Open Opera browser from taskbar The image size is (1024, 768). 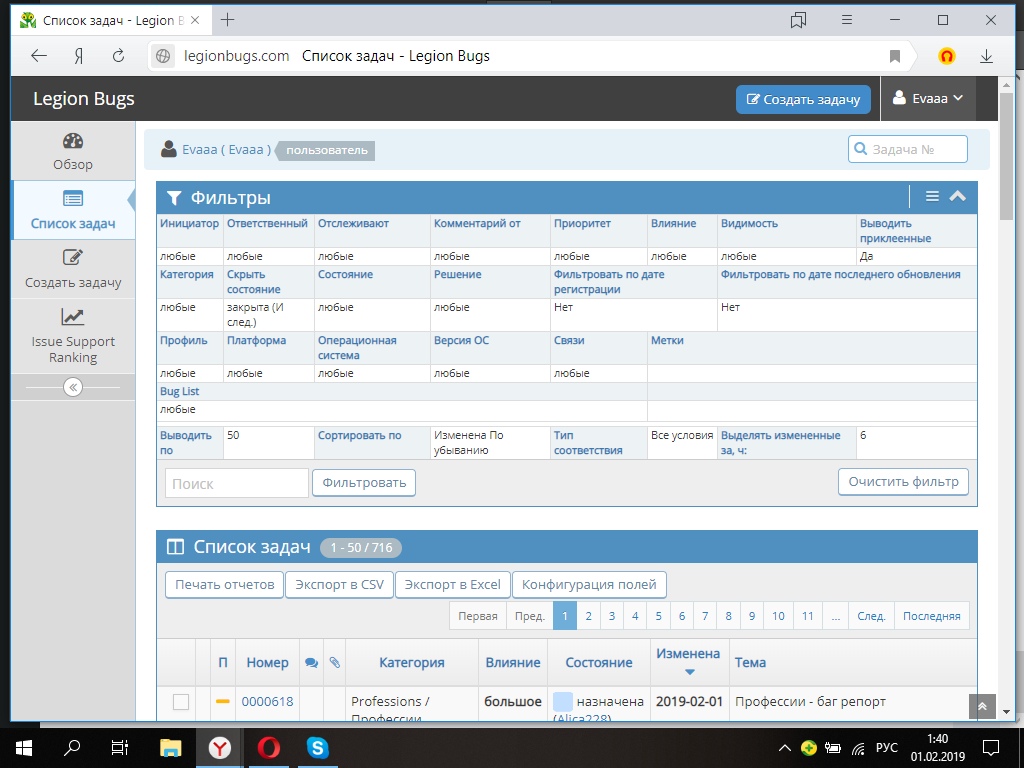pos(268,748)
